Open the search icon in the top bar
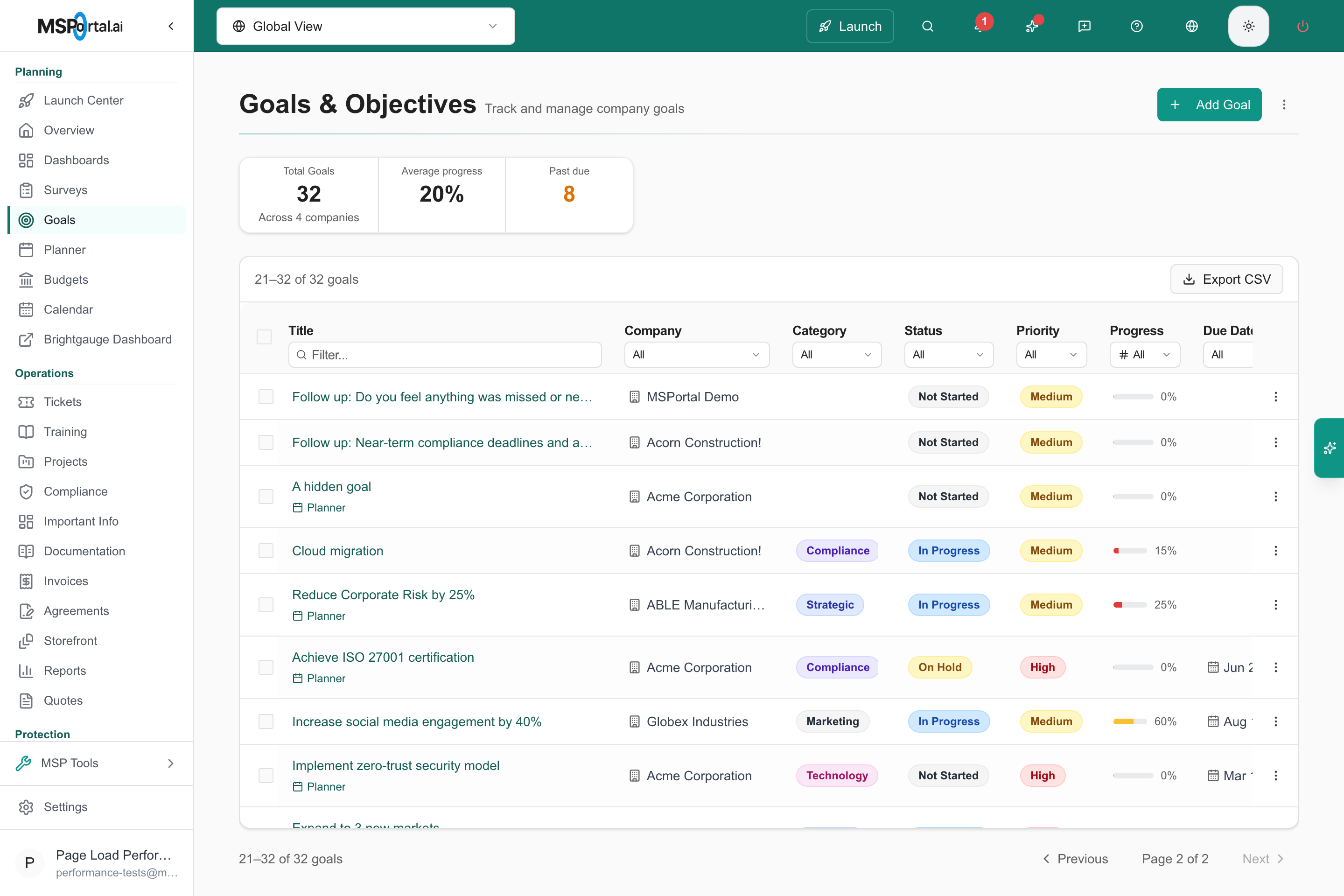This screenshot has width=1344, height=896. click(927, 26)
